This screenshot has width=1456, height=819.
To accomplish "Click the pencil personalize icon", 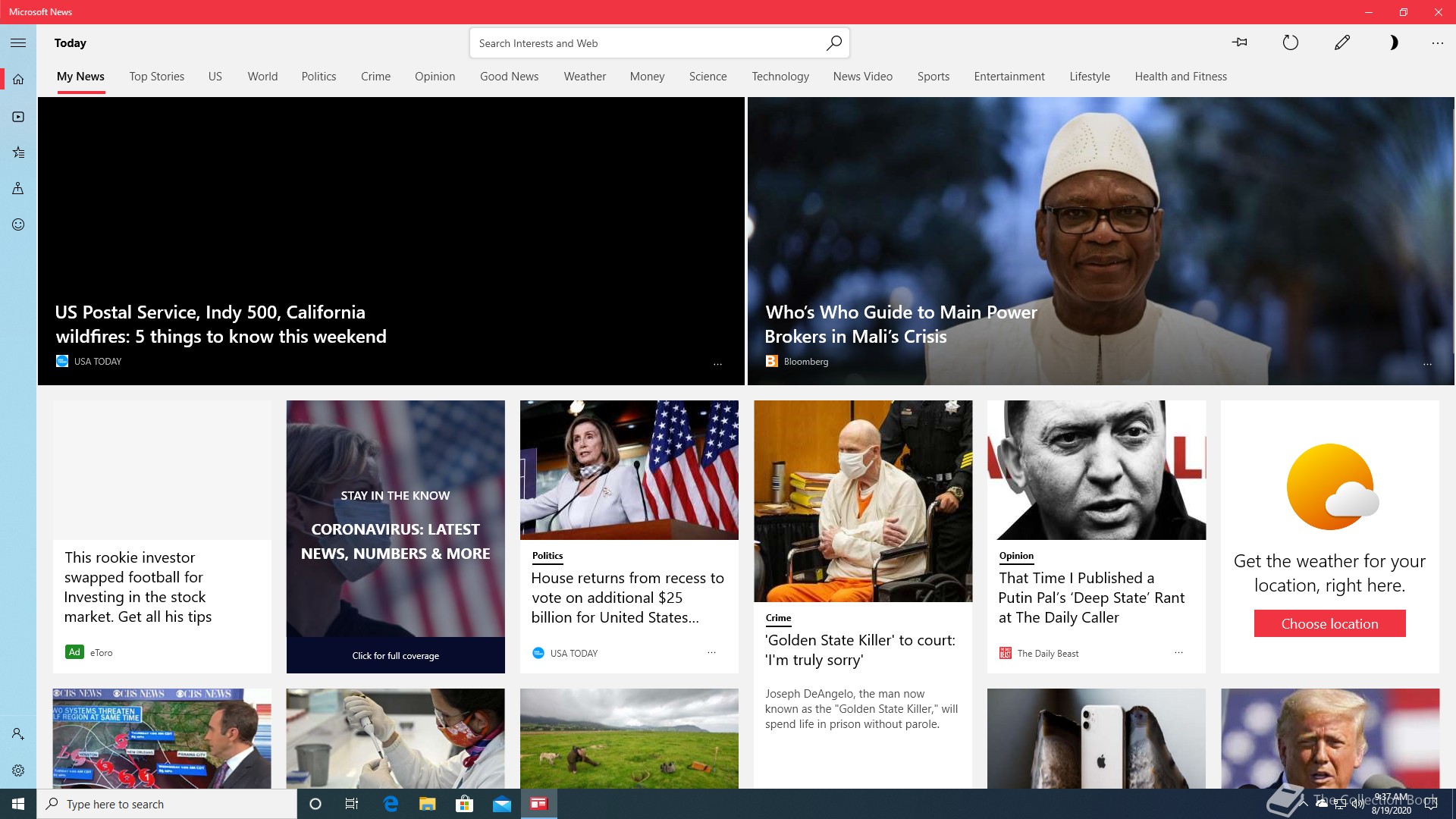I will tap(1342, 42).
